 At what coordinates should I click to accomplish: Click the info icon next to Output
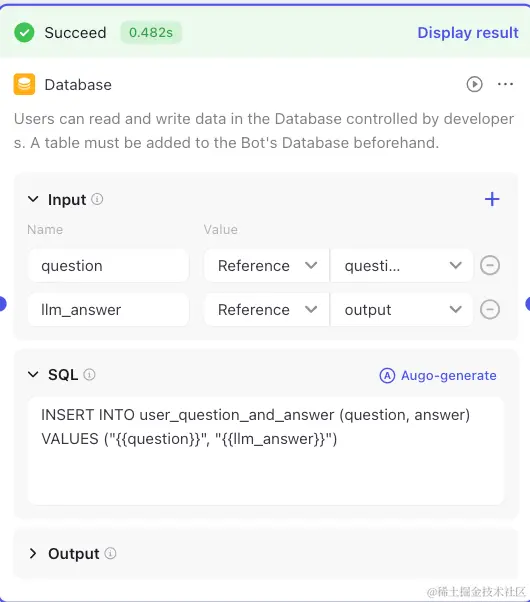tap(110, 553)
